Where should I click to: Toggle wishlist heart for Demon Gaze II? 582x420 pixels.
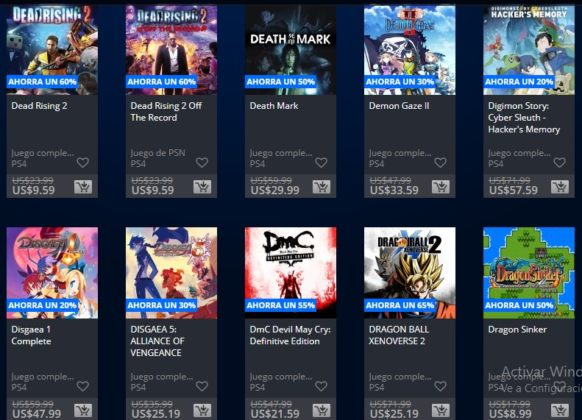tap(440, 162)
